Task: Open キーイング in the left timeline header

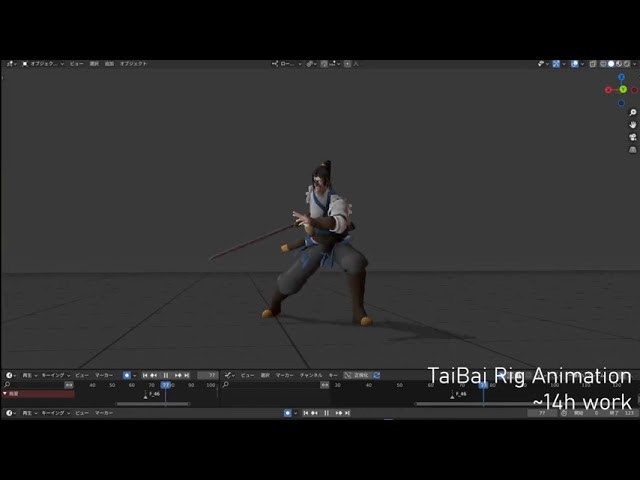Action: [52, 375]
